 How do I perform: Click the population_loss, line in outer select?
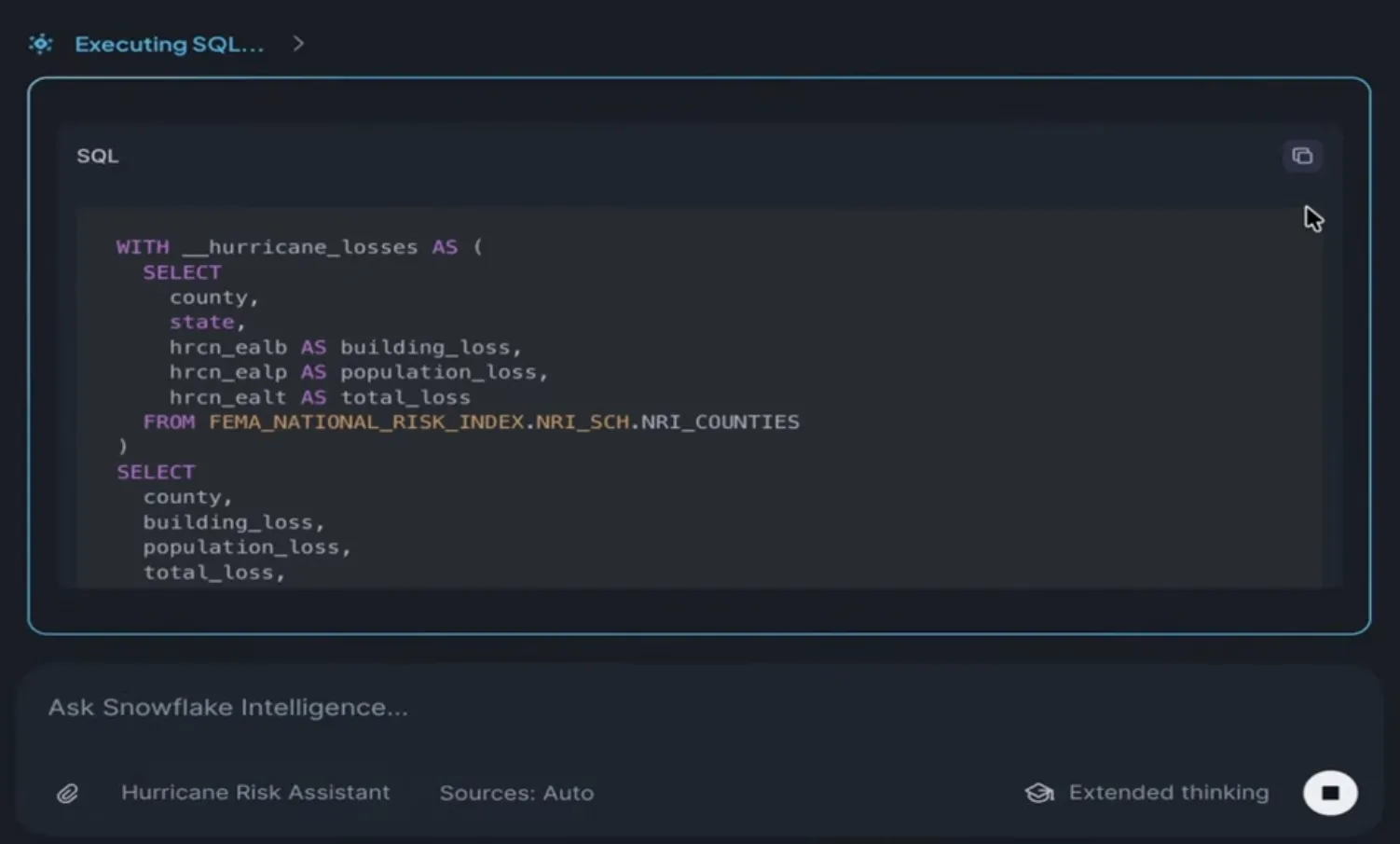247,547
